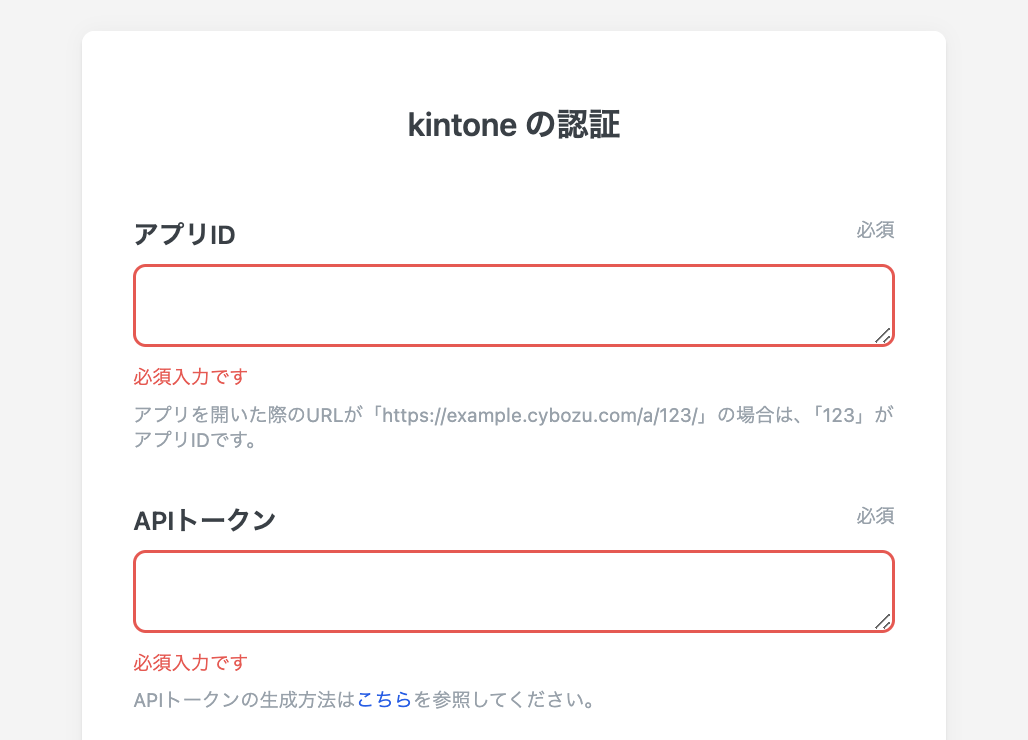Click the 必須入力です error under APIトークン
Screen dimensions: 1028x740
pyautogui.click(x=190, y=663)
